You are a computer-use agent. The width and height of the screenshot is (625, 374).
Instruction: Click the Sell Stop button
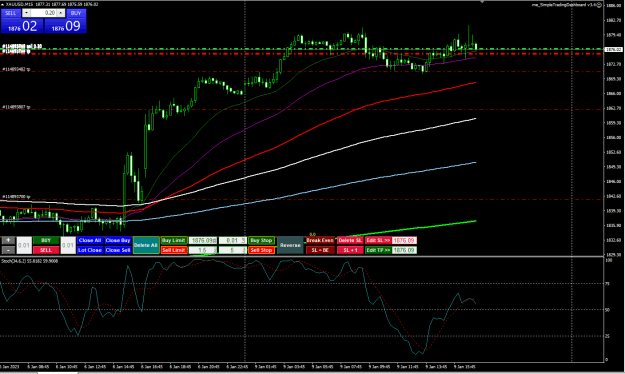(x=261, y=250)
